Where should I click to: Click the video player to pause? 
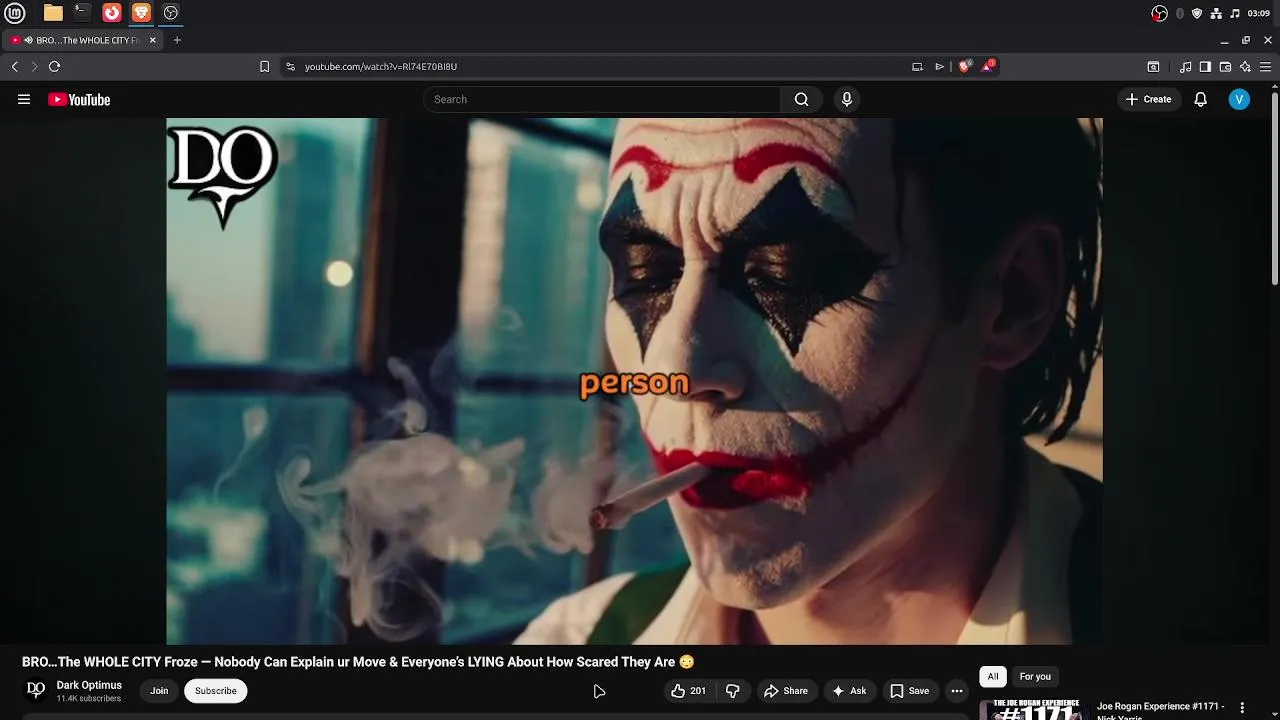point(634,381)
